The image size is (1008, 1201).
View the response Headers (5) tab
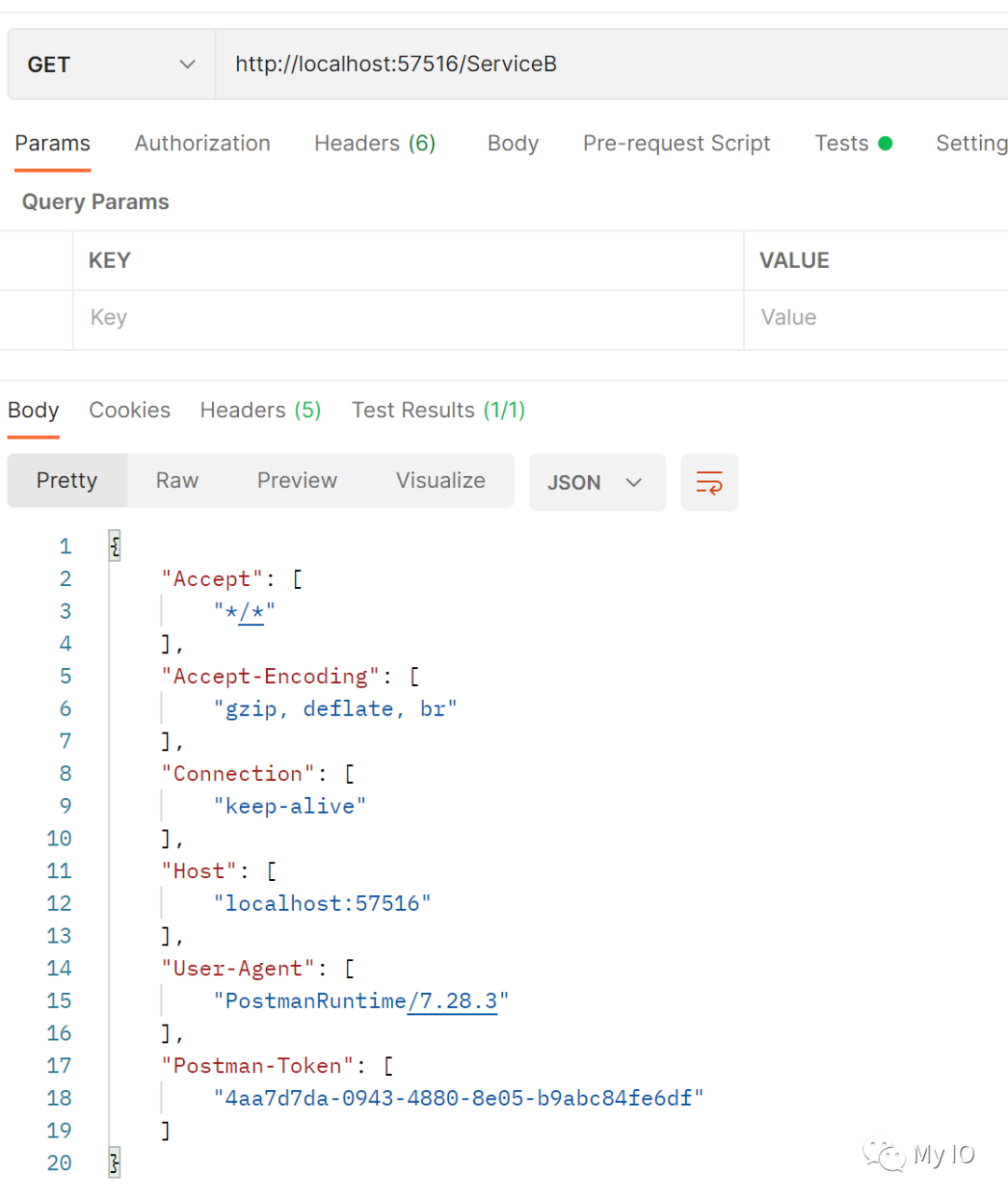[x=260, y=411]
